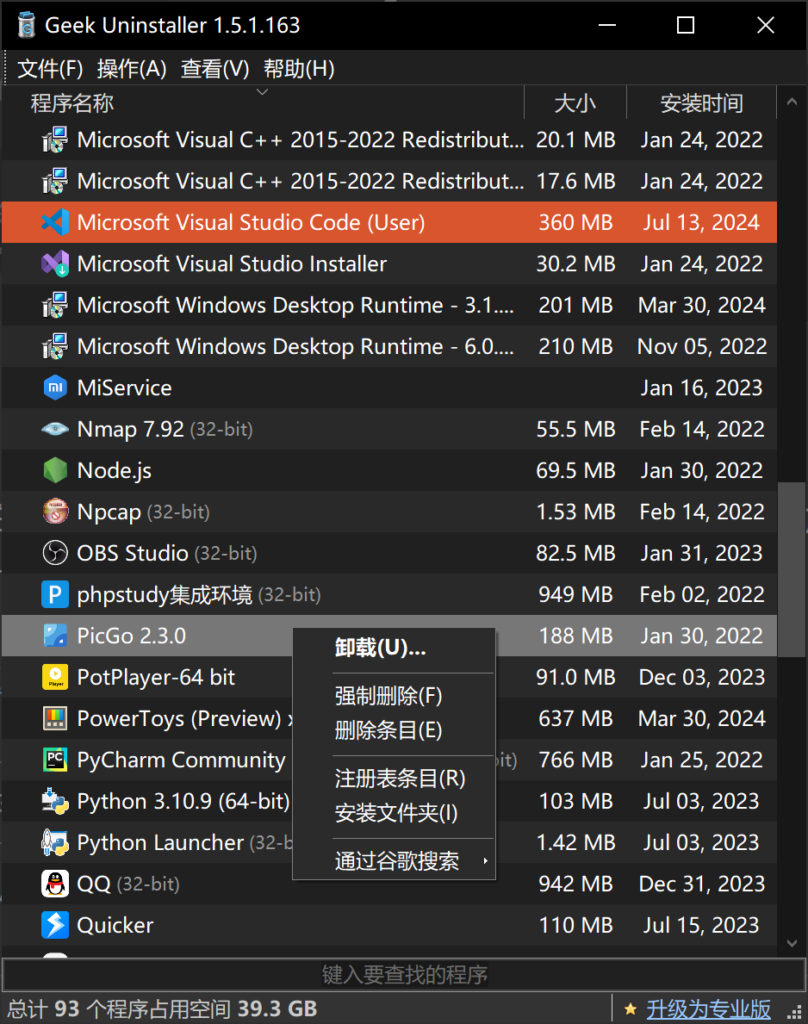808x1024 pixels.
Task: Open the 操作(A) menu
Action: pos(131,69)
